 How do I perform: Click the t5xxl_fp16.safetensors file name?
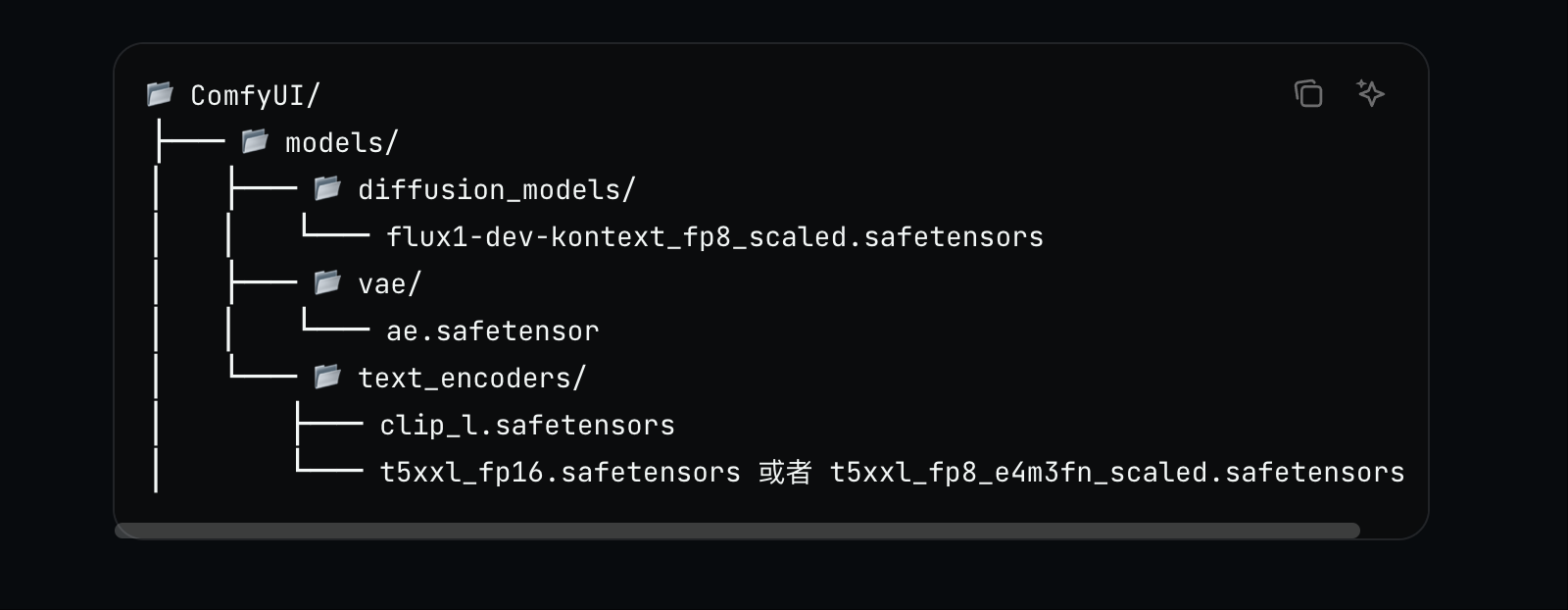[x=560, y=473]
